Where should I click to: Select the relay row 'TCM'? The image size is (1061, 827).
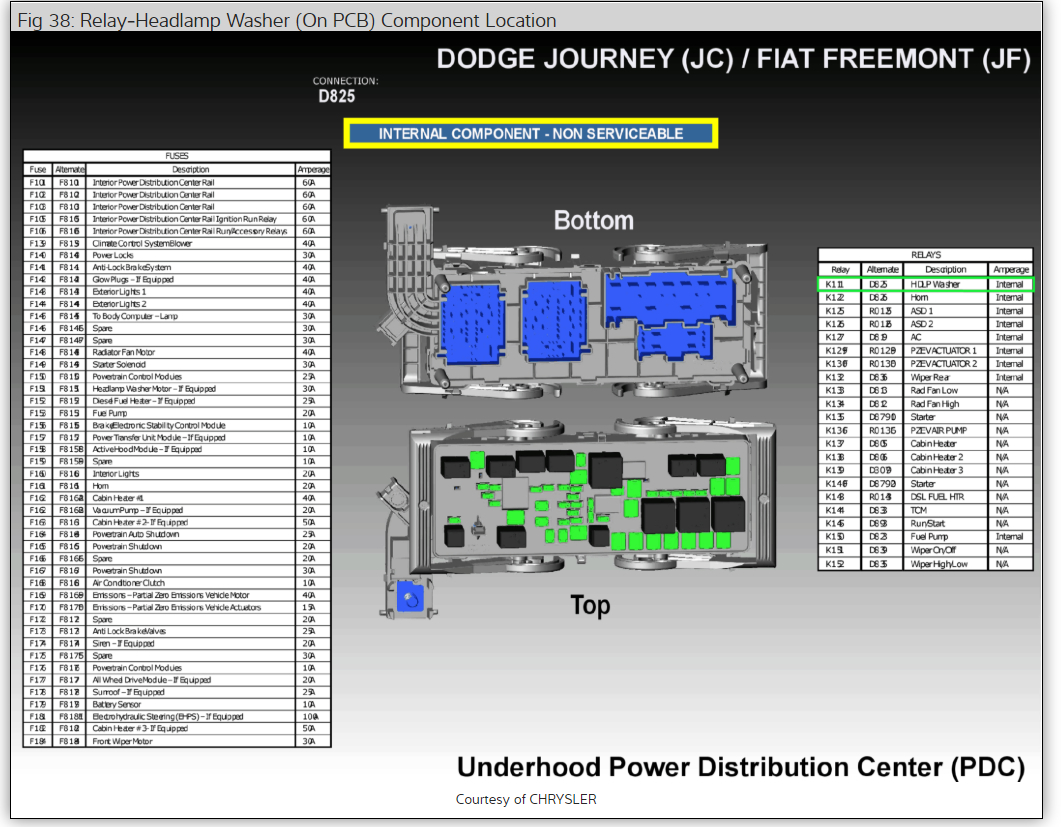(926, 510)
